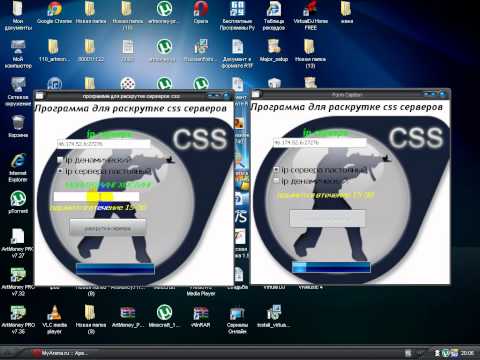Click the left window title bar

click(131, 96)
